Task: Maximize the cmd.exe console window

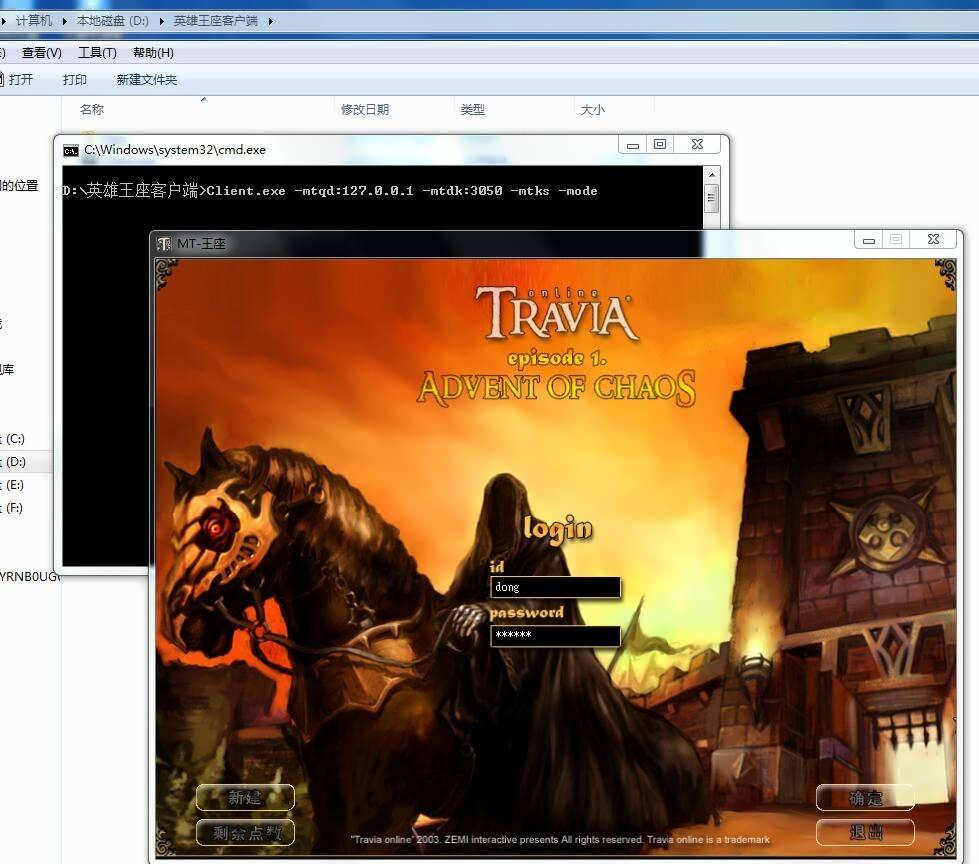Action: [660, 145]
